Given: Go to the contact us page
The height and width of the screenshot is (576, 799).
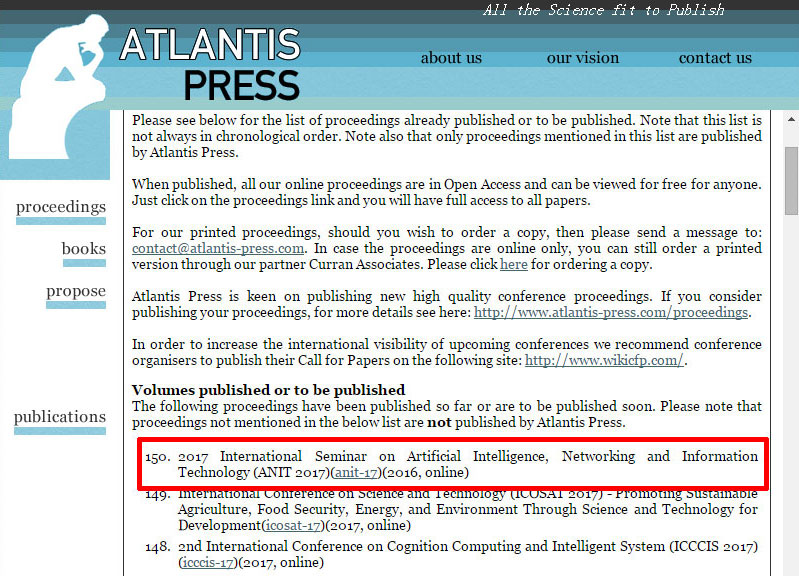Looking at the screenshot, I should tap(715, 58).
